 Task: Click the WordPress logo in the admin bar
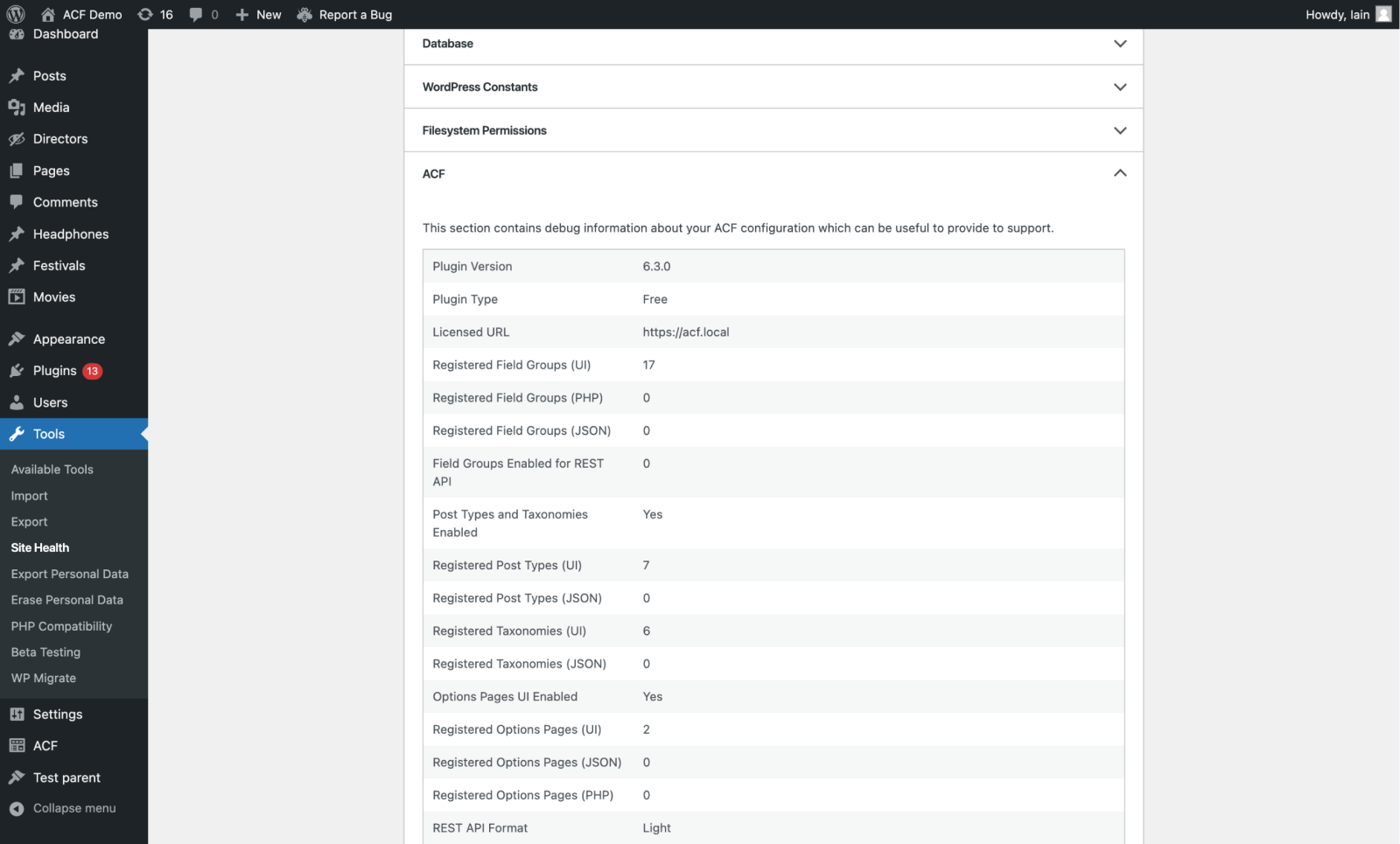click(x=14, y=14)
